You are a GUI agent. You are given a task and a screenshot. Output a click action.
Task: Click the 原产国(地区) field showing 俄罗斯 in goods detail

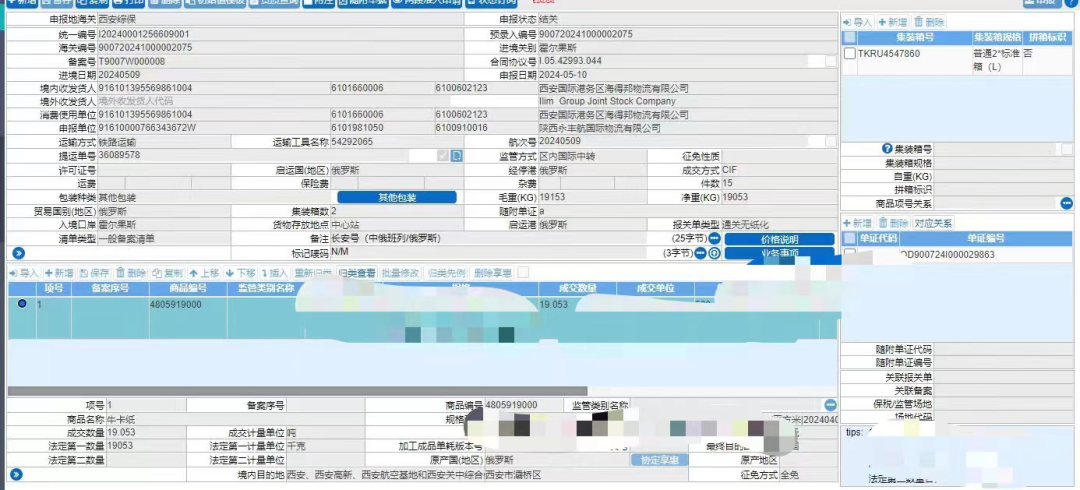point(557,460)
